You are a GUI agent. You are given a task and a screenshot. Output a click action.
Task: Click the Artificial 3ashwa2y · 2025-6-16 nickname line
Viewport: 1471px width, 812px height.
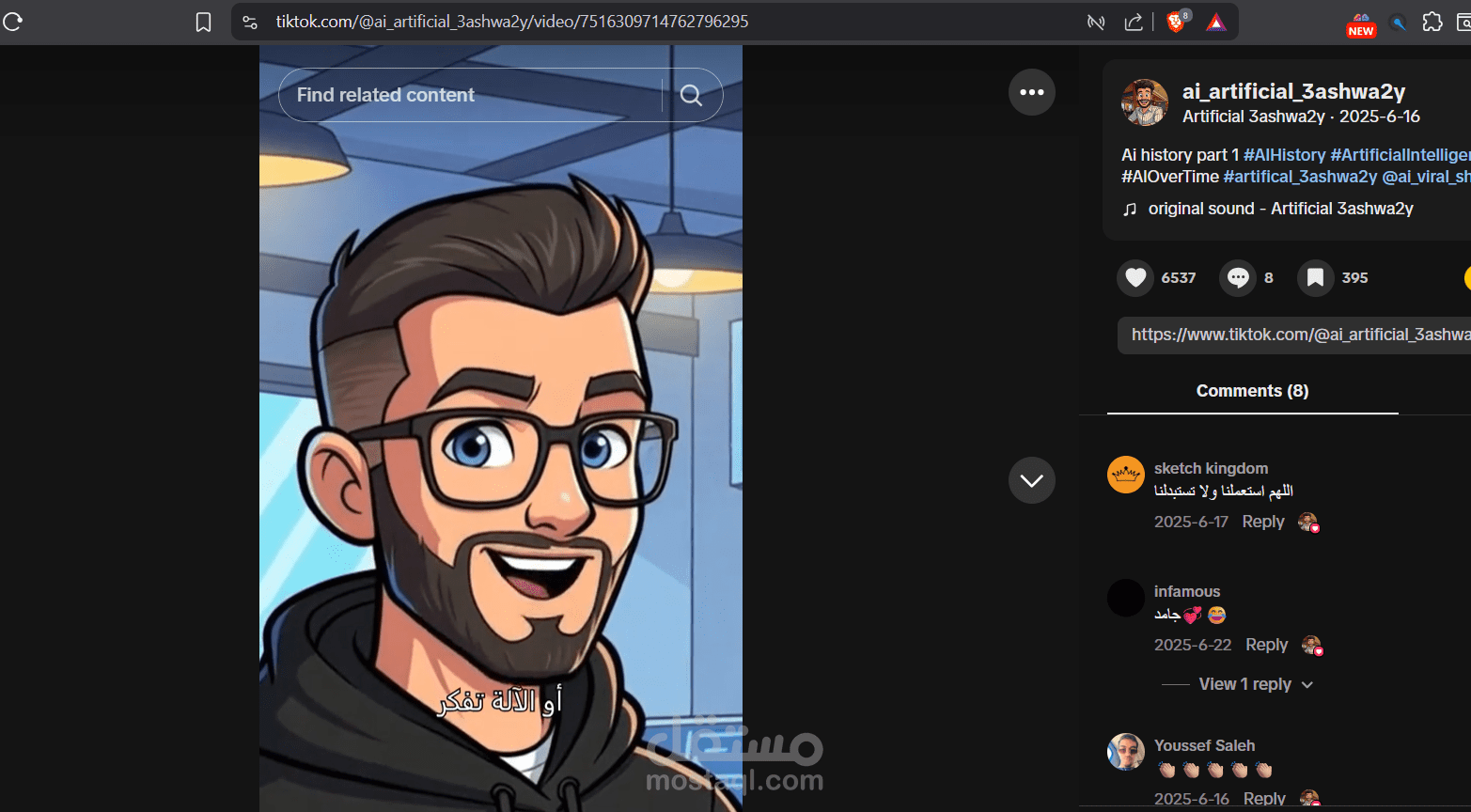click(x=1301, y=117)
